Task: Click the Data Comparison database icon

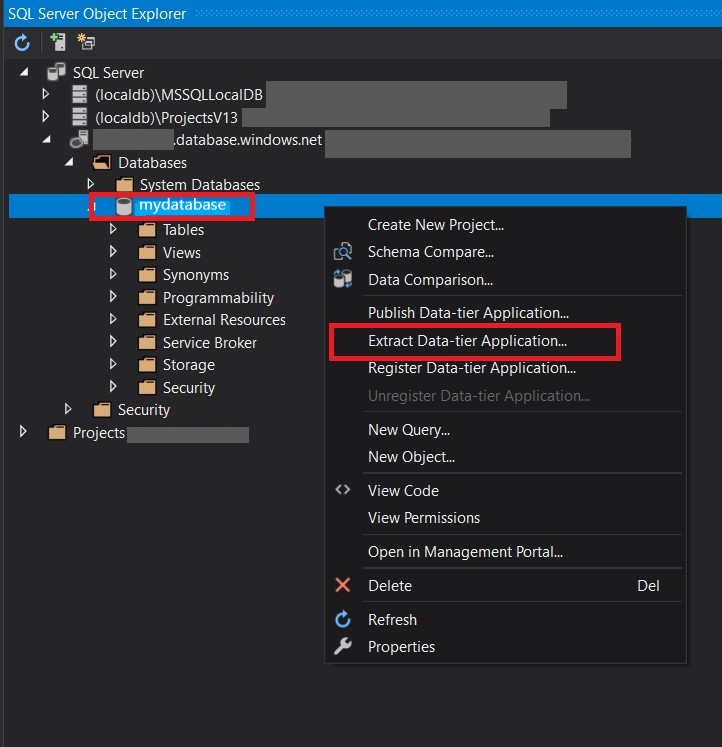Action: (343, 279)
